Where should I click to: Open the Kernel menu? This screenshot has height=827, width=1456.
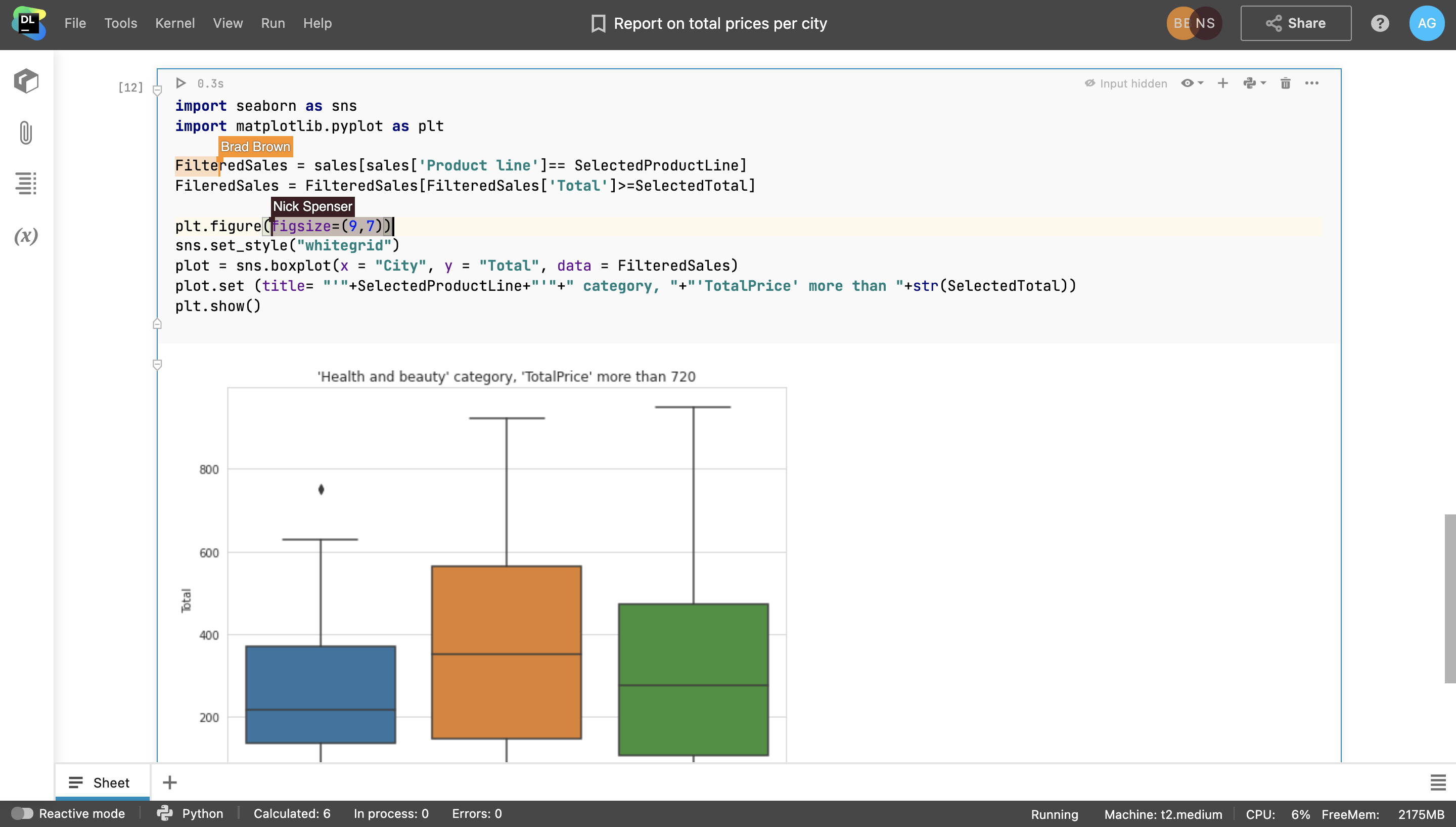click(175, 23)
